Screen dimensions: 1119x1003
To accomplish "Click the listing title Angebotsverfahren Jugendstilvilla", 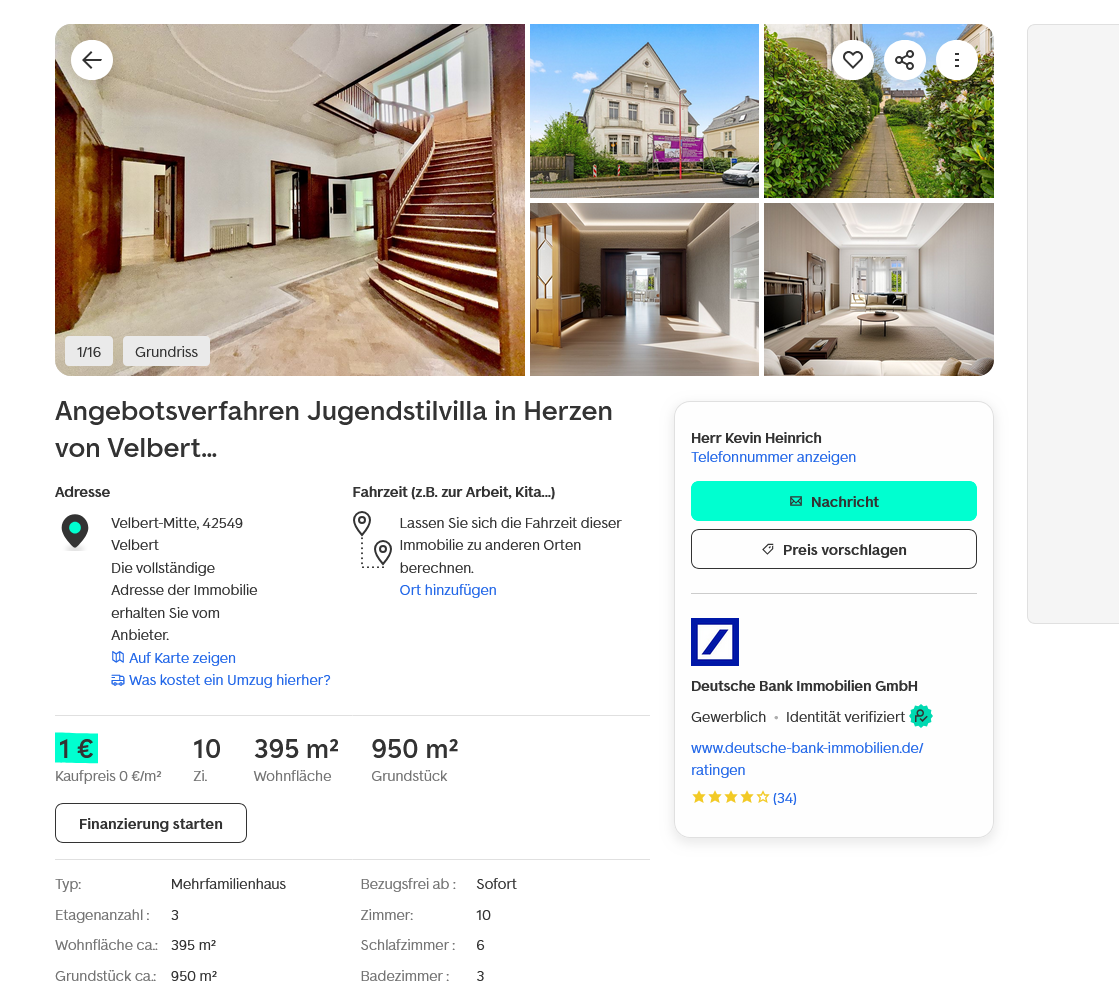I will (x=333, y=429).
